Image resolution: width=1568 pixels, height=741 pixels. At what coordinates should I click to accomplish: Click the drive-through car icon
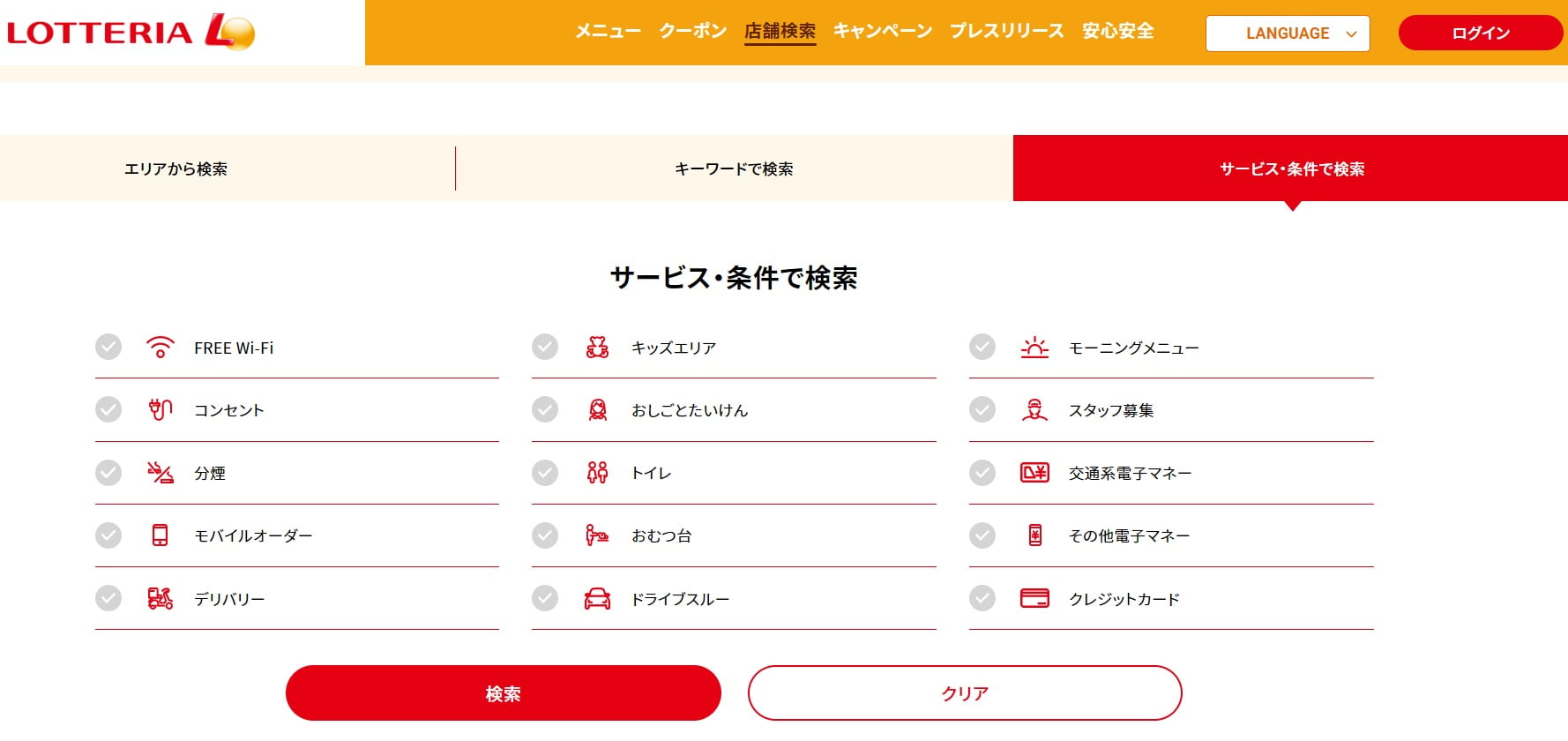coord(597,599)
